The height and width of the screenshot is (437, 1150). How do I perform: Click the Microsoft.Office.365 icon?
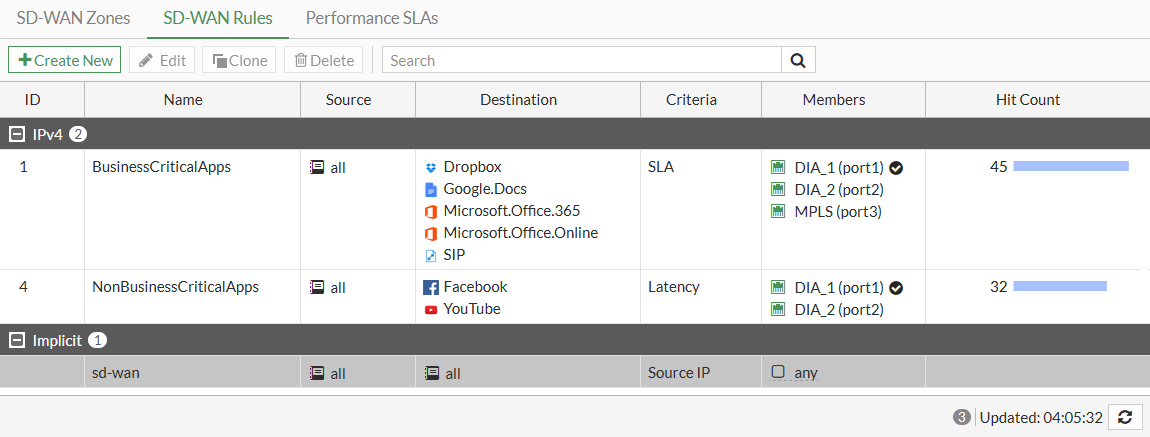431,211
